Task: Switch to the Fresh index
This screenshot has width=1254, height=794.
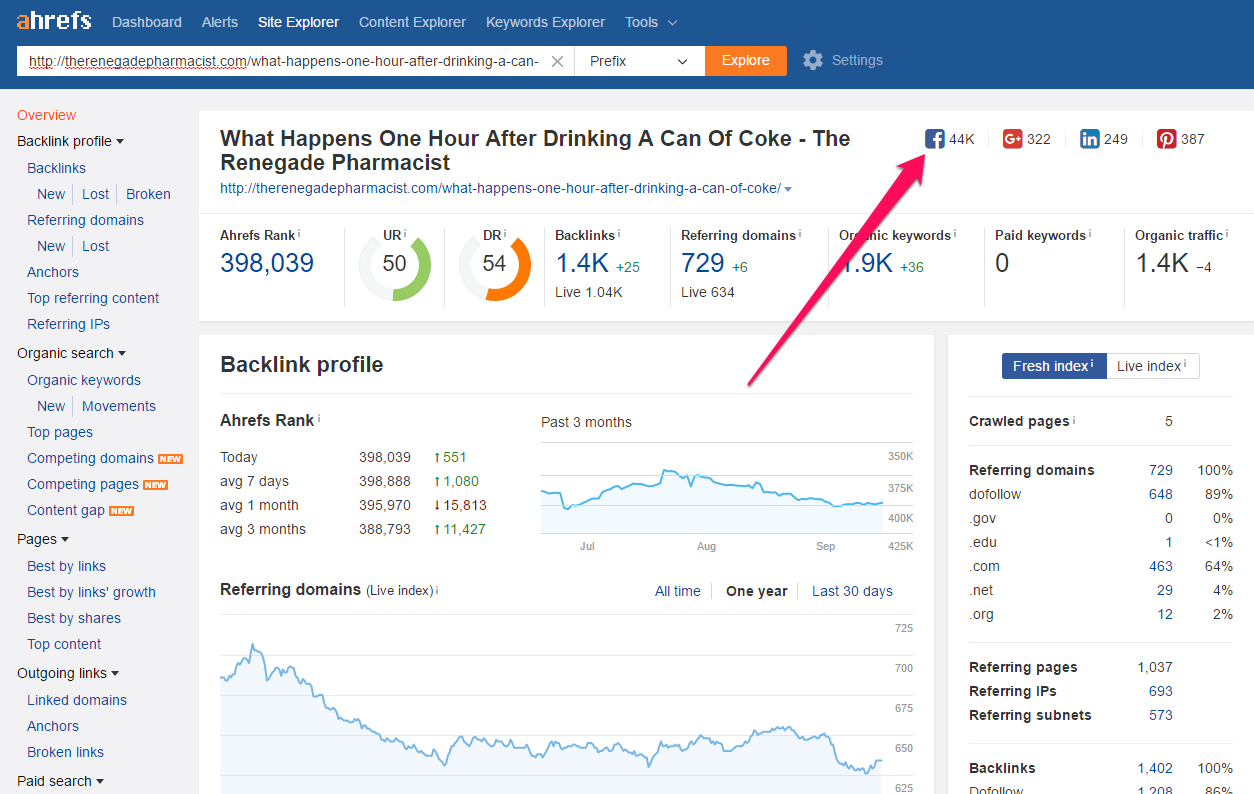Action: coord(1054,366)
